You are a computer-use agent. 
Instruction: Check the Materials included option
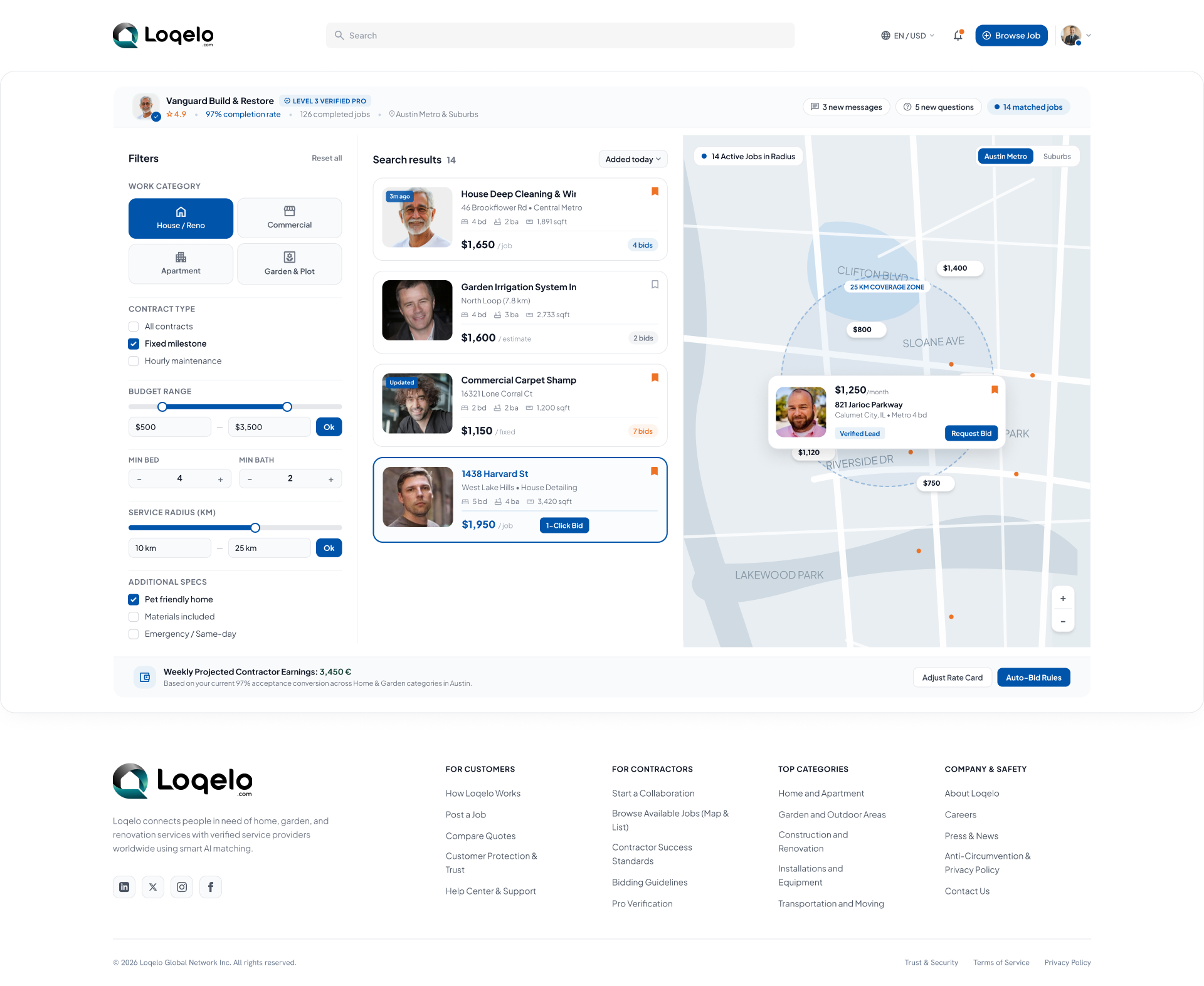(x=134, y=617)
